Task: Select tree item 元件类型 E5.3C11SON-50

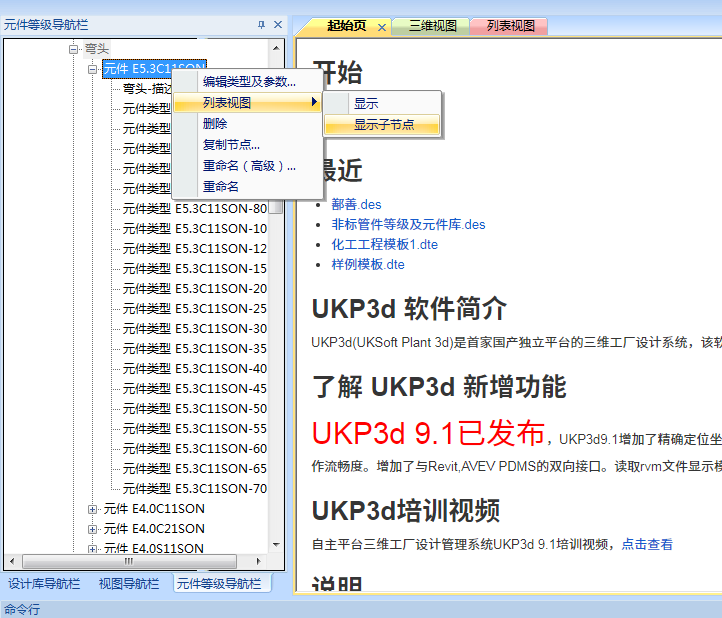Action: tap(195, 409)
